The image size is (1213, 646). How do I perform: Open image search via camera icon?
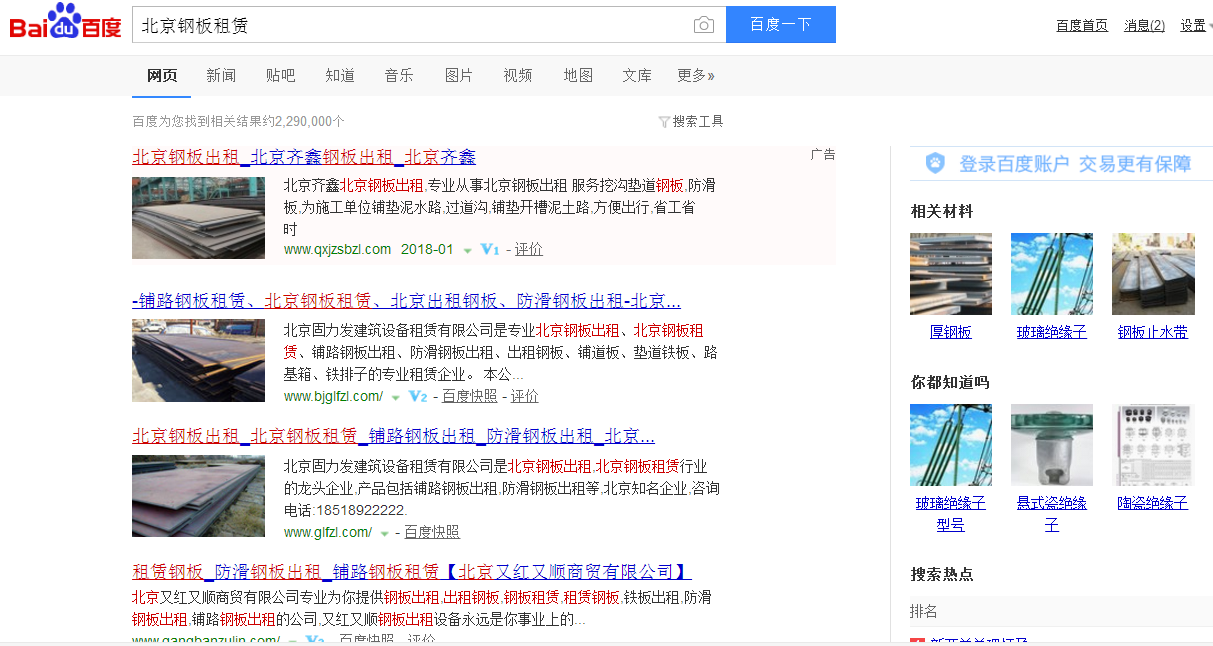(x=704, y=25)
